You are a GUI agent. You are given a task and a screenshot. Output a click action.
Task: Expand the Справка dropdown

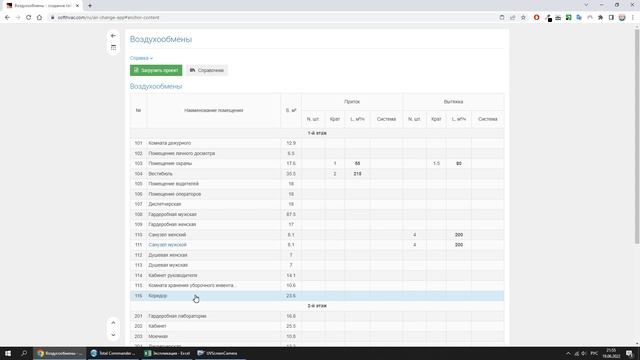point(141,58)
